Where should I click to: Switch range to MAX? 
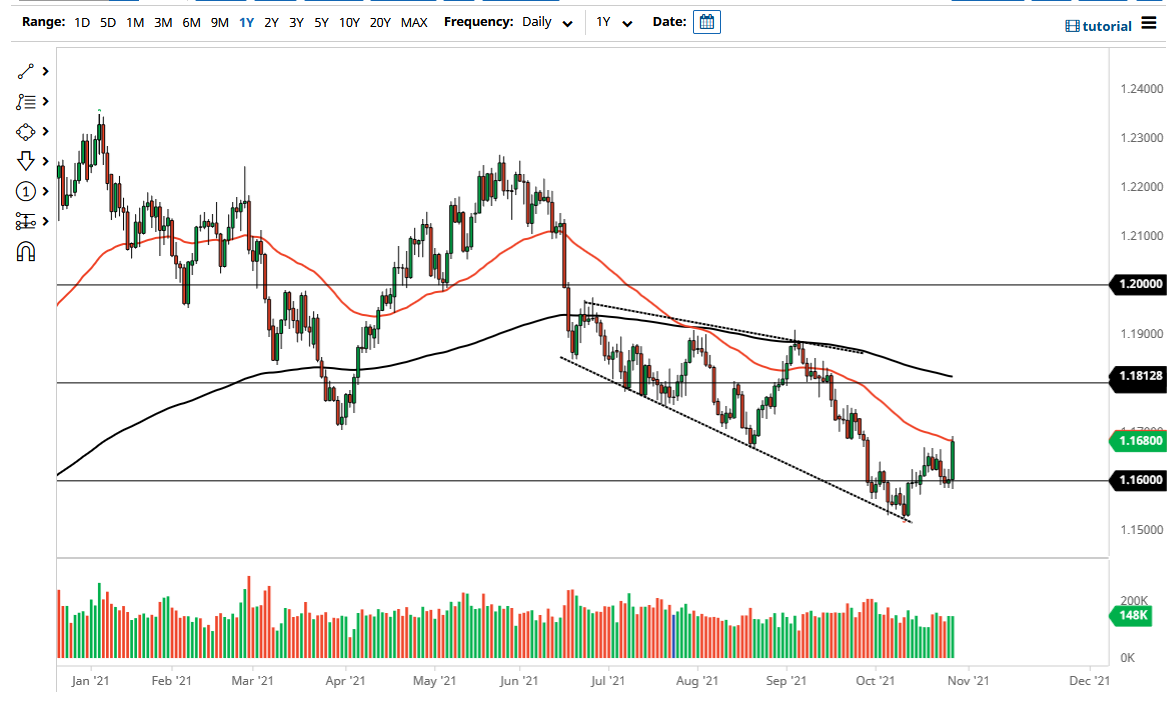(x=415, y=21)
